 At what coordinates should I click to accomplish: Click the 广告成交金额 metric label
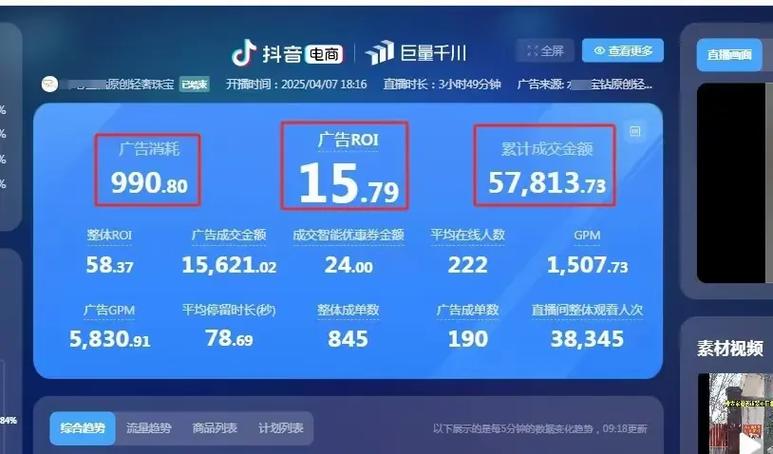[x=229, y=235]
